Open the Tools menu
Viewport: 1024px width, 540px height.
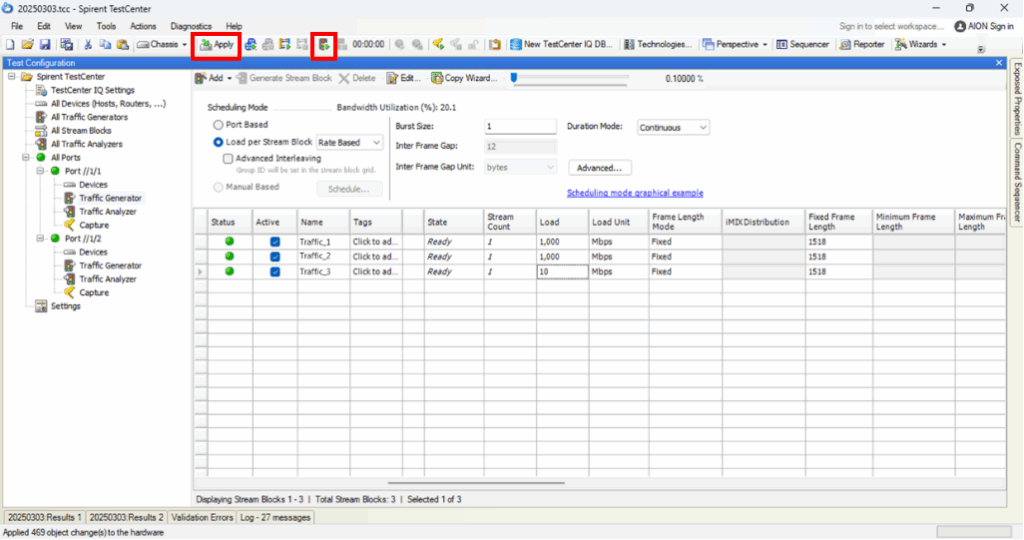click(106, 26)
